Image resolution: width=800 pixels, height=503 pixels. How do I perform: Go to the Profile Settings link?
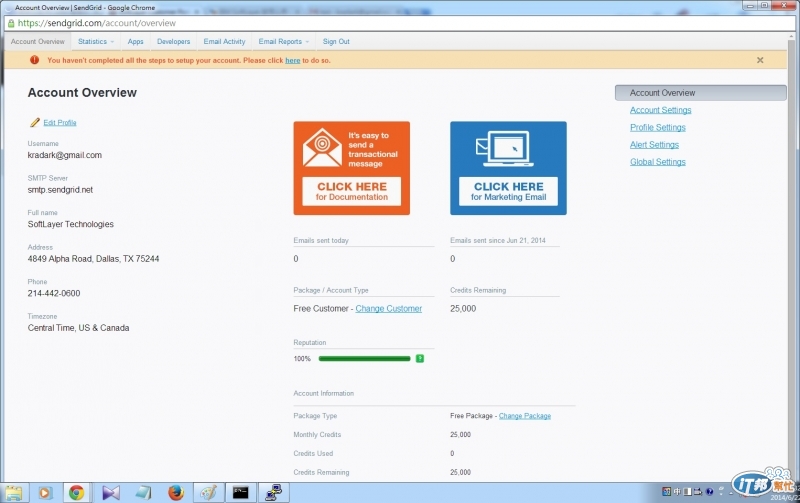click(x=658, y=128)
